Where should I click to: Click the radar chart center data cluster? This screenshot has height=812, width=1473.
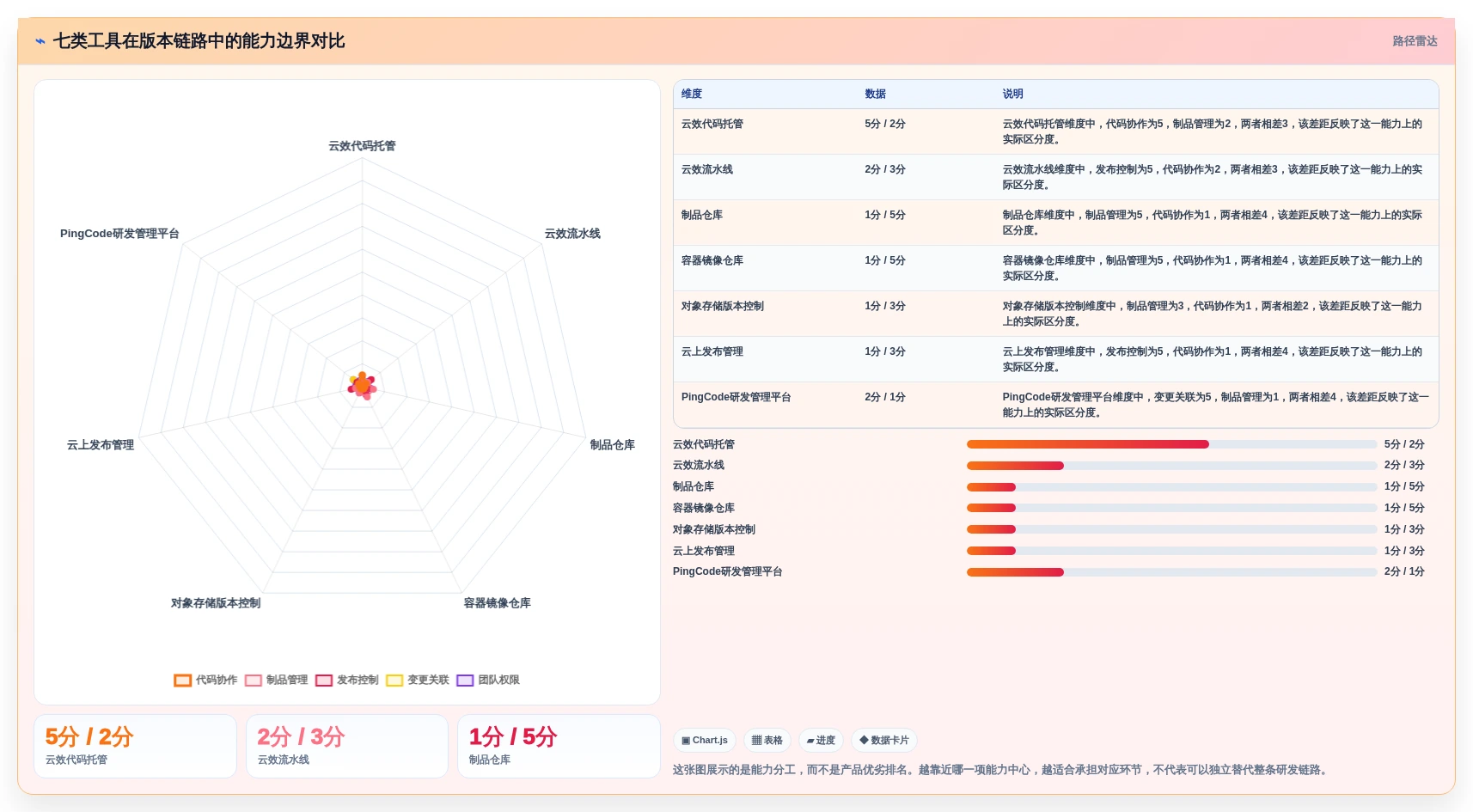click(363, 387)
